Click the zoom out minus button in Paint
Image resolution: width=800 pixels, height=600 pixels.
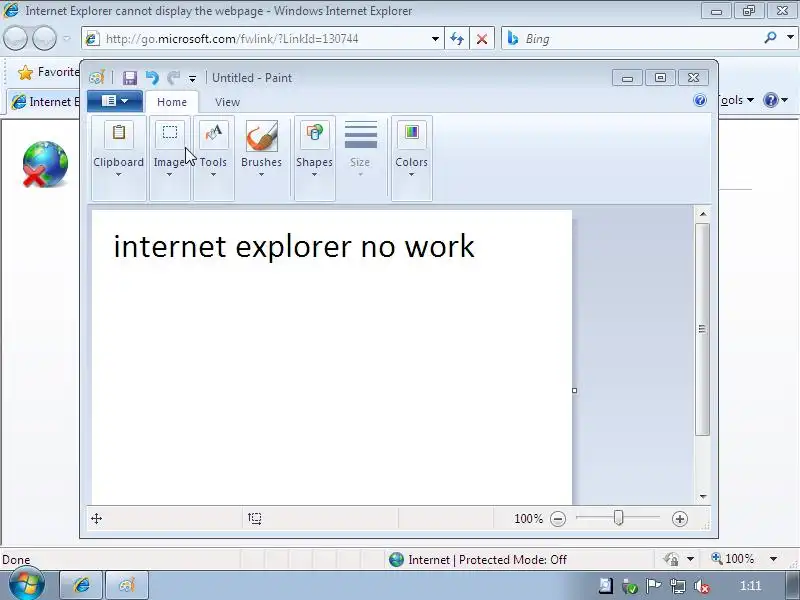(558, 519)
